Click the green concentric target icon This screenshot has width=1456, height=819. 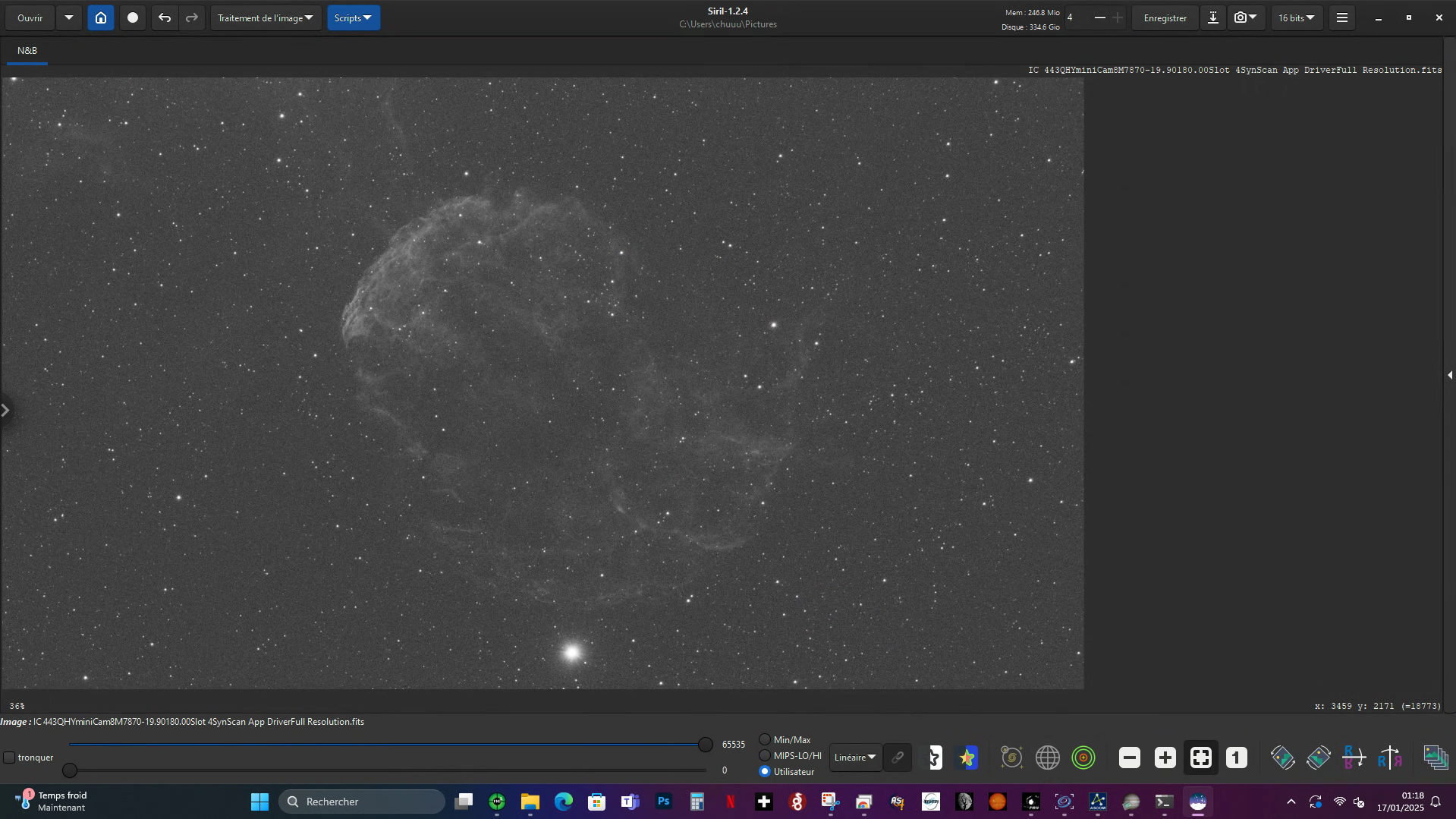pyautogui.click(x=1083, y=758)
